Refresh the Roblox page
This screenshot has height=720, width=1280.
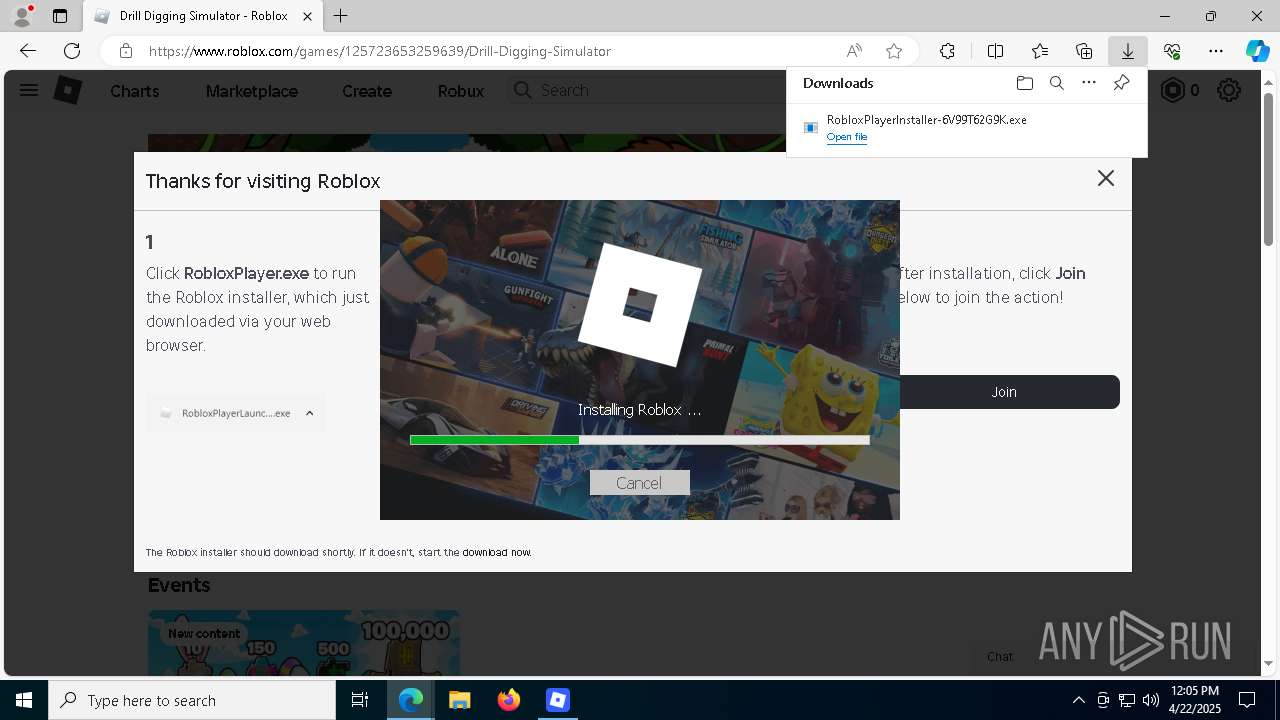(72, 51)
